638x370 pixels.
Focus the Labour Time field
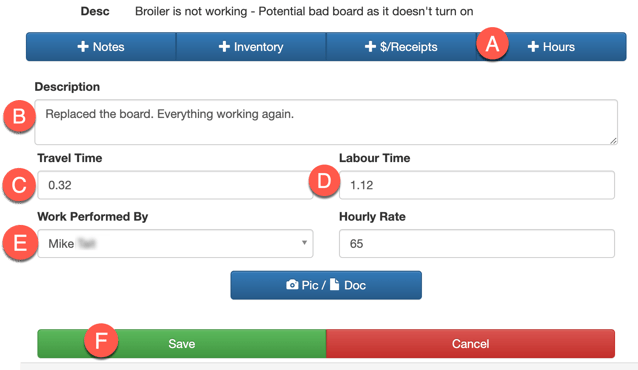click(x=477, y=185)
